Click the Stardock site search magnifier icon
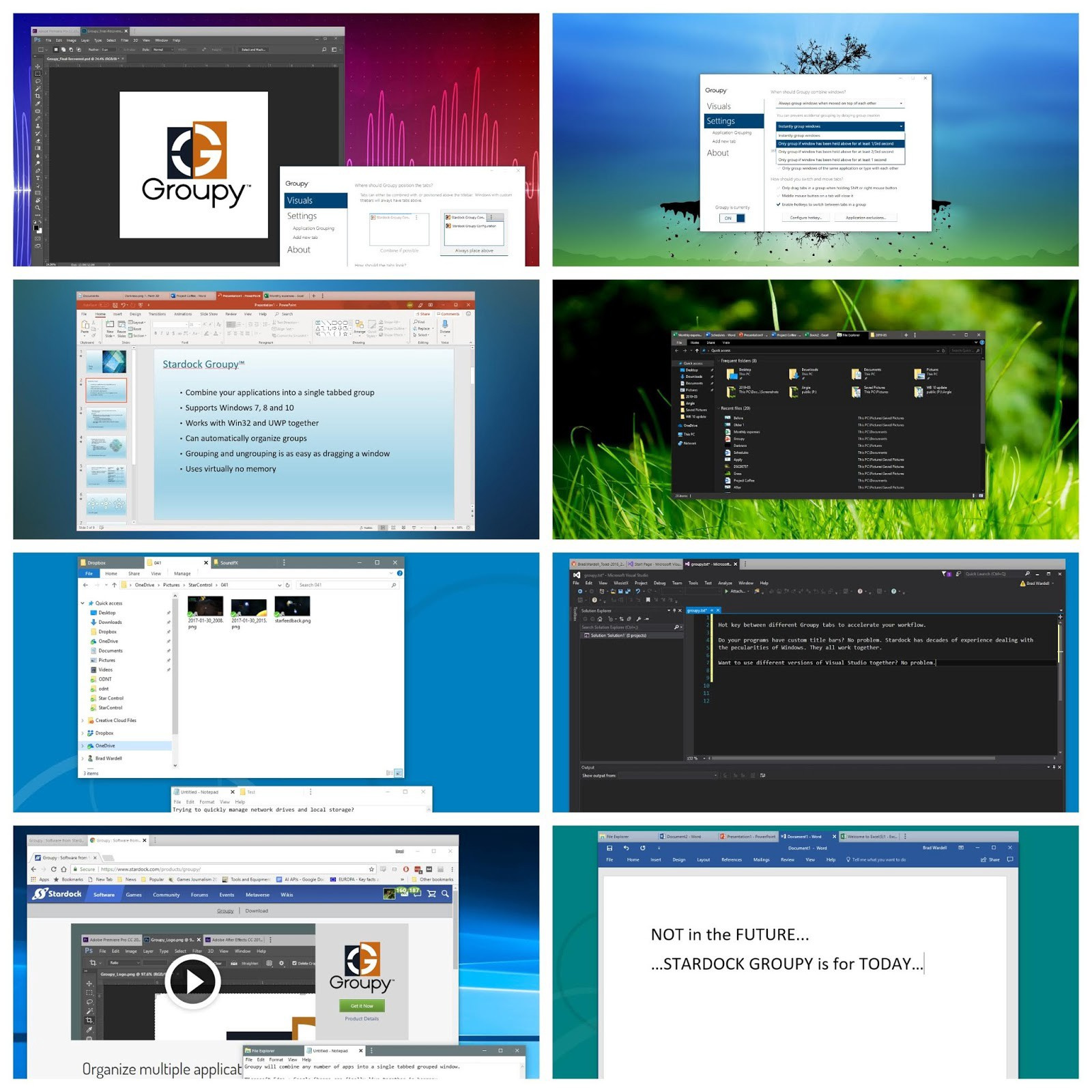This screenshot has width=1092, height=1092. [x=445, y=894]
